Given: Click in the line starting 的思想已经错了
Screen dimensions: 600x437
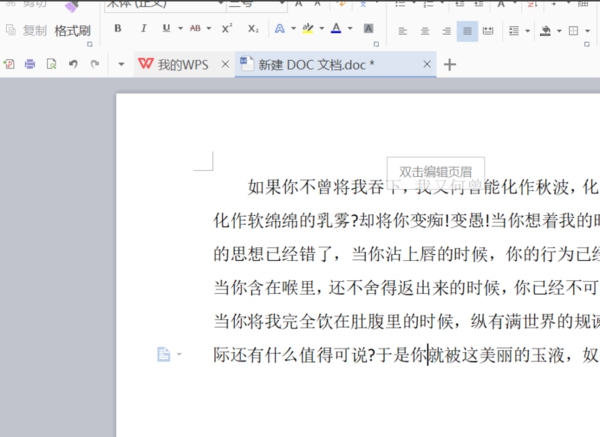Looking at the screenshot, I should point(406,254).
